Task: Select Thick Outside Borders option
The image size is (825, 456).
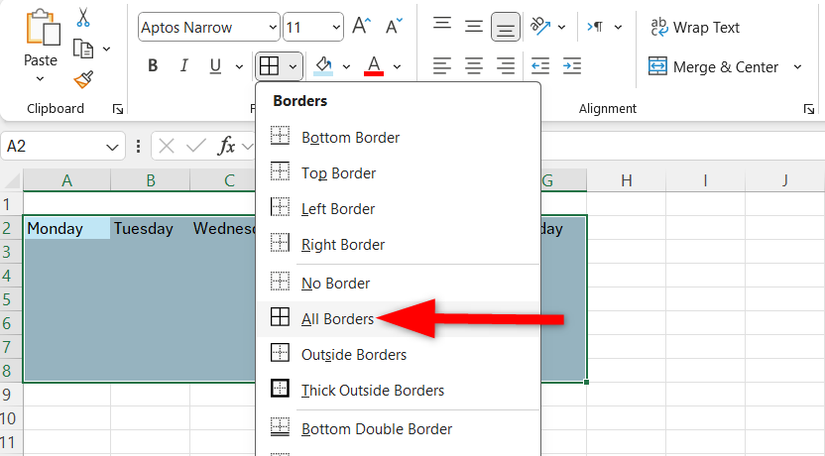Action: tap(398, 390)
